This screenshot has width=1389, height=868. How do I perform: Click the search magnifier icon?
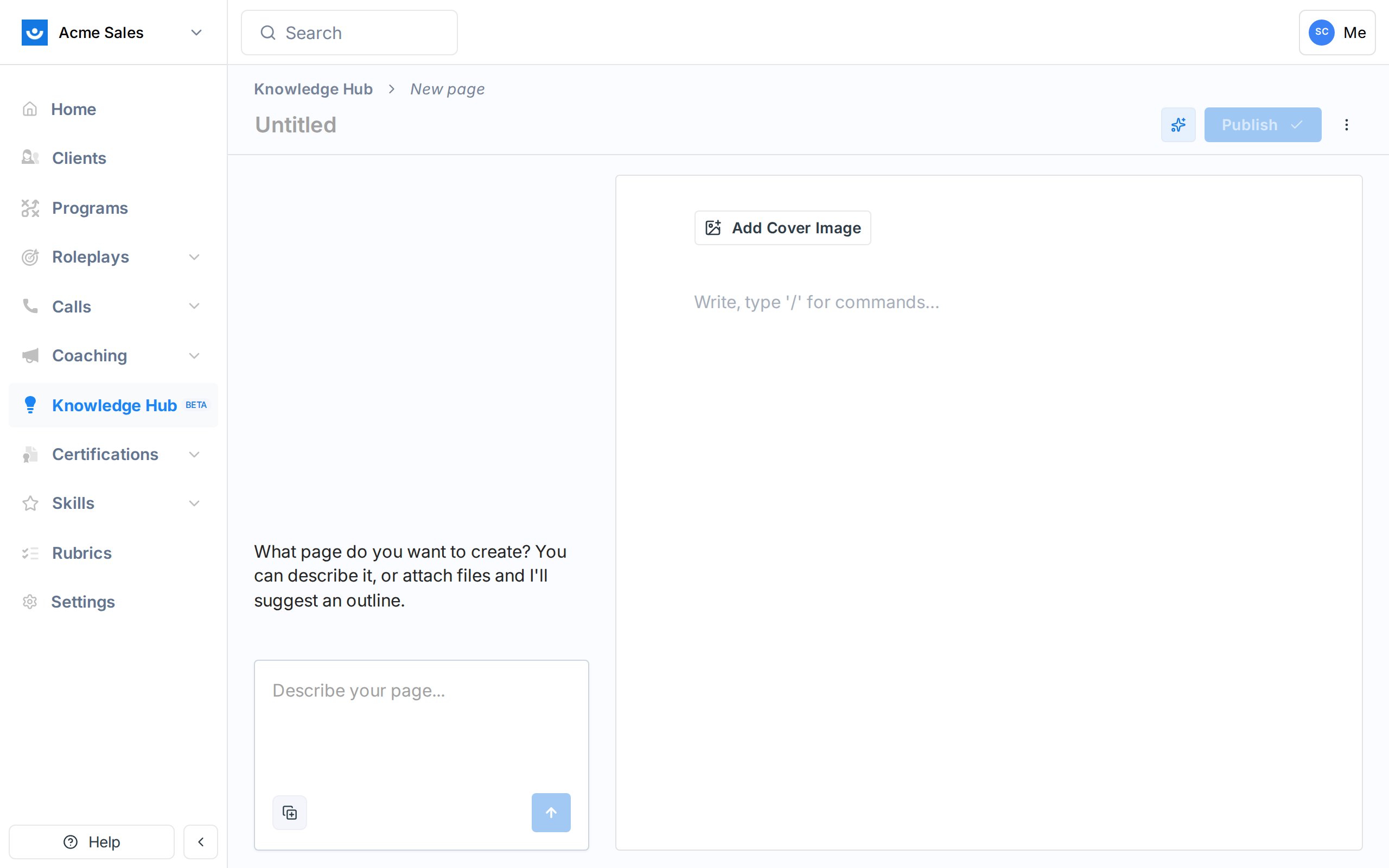click(268, 33)
